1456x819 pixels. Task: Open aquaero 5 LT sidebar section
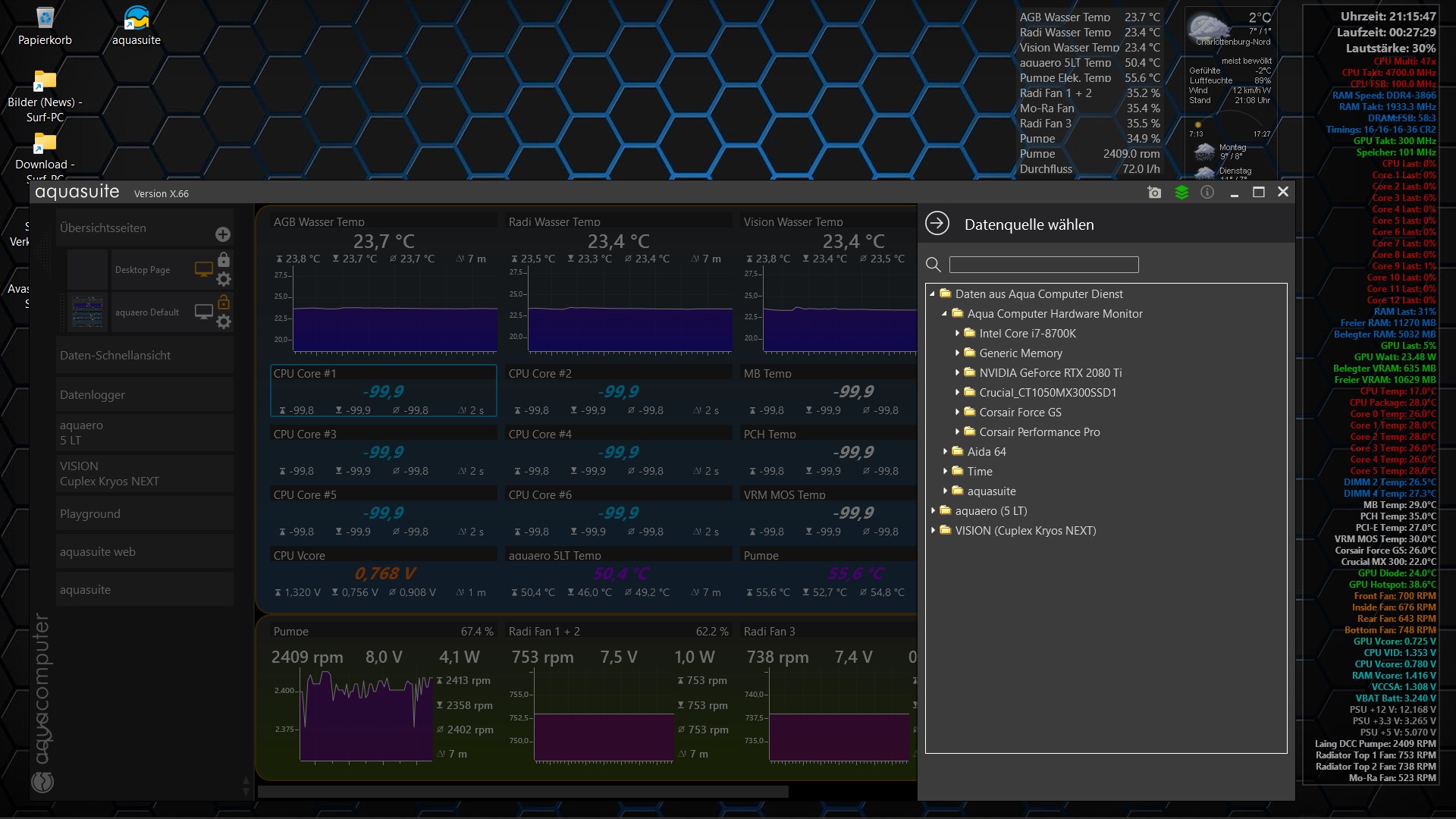[144, 432]
